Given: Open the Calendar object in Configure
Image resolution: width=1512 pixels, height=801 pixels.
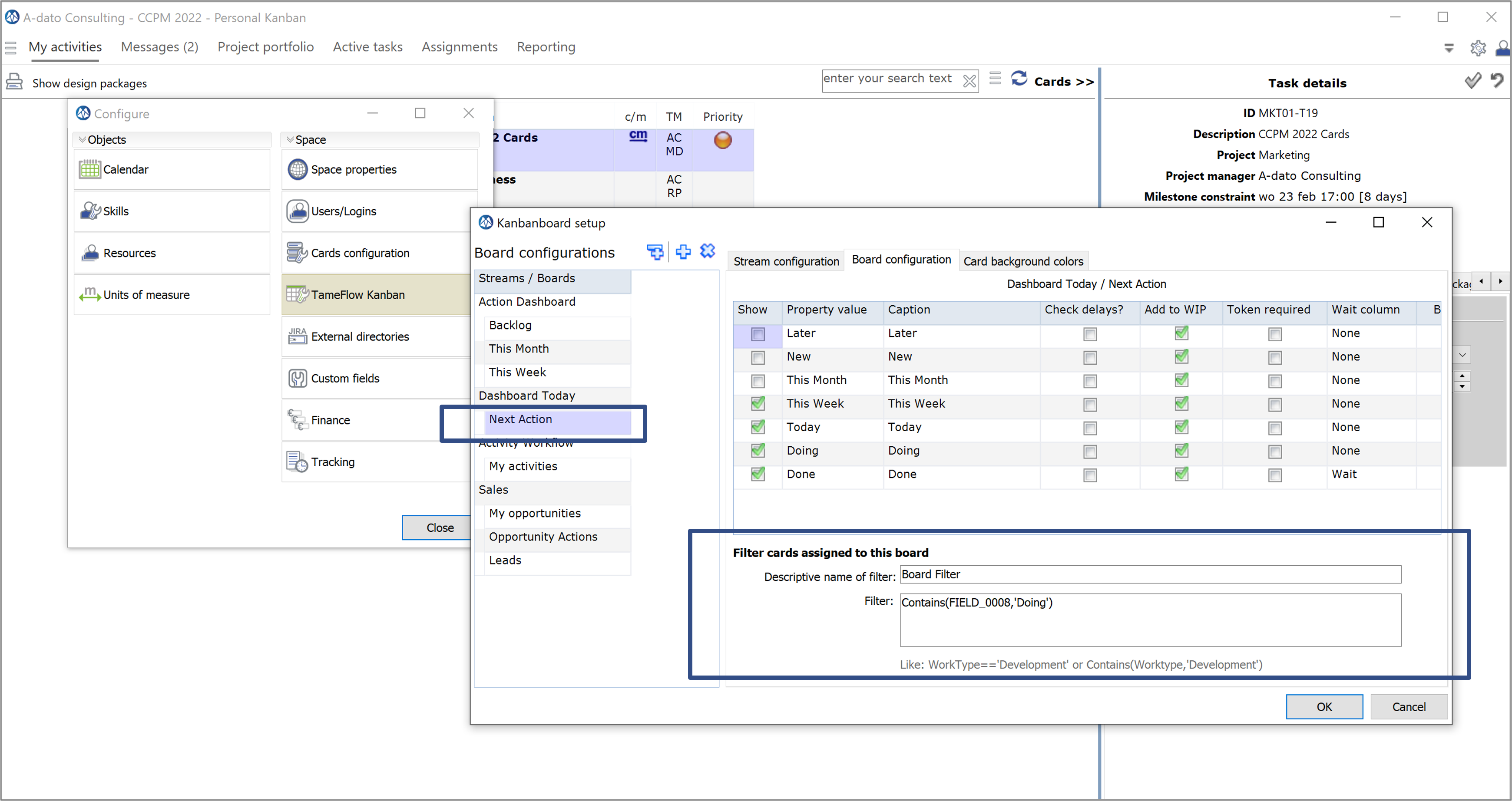Looking at the screenshot, I should coord(172,170).
